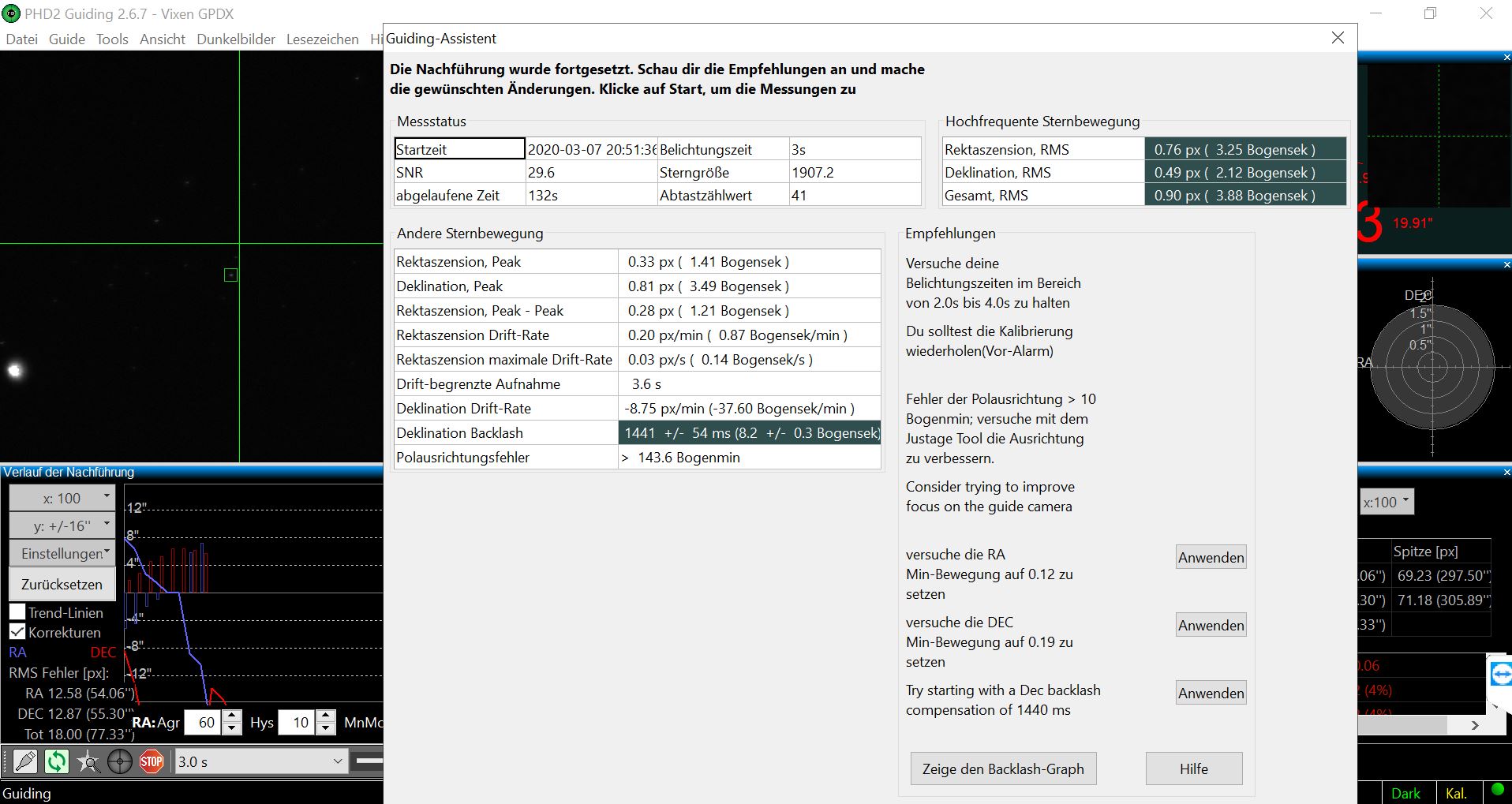Close the target bullseye panel
This screenshot has width=1512, height=804.
pos(1506,264)
